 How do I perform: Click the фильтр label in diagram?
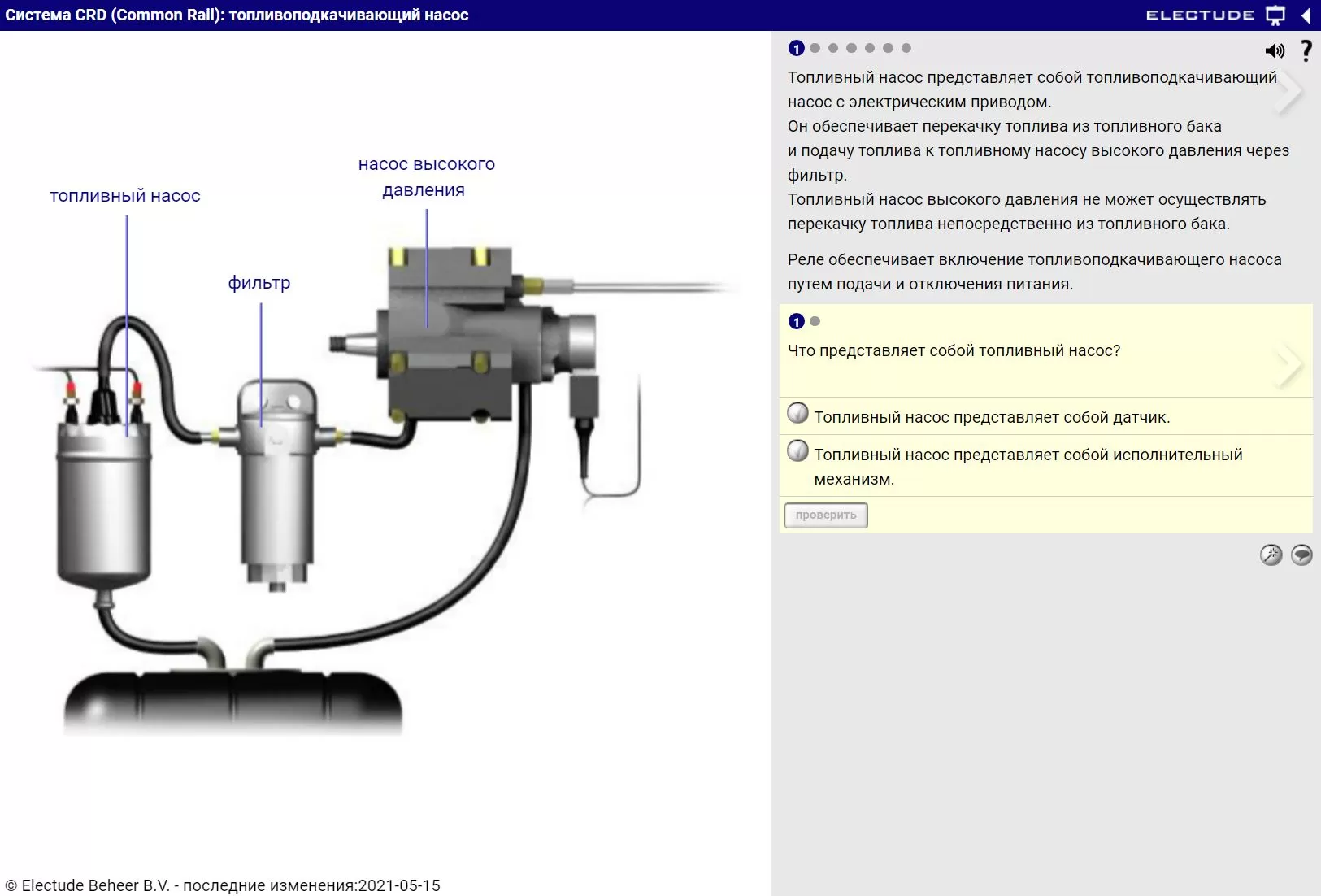click(259, 283)
